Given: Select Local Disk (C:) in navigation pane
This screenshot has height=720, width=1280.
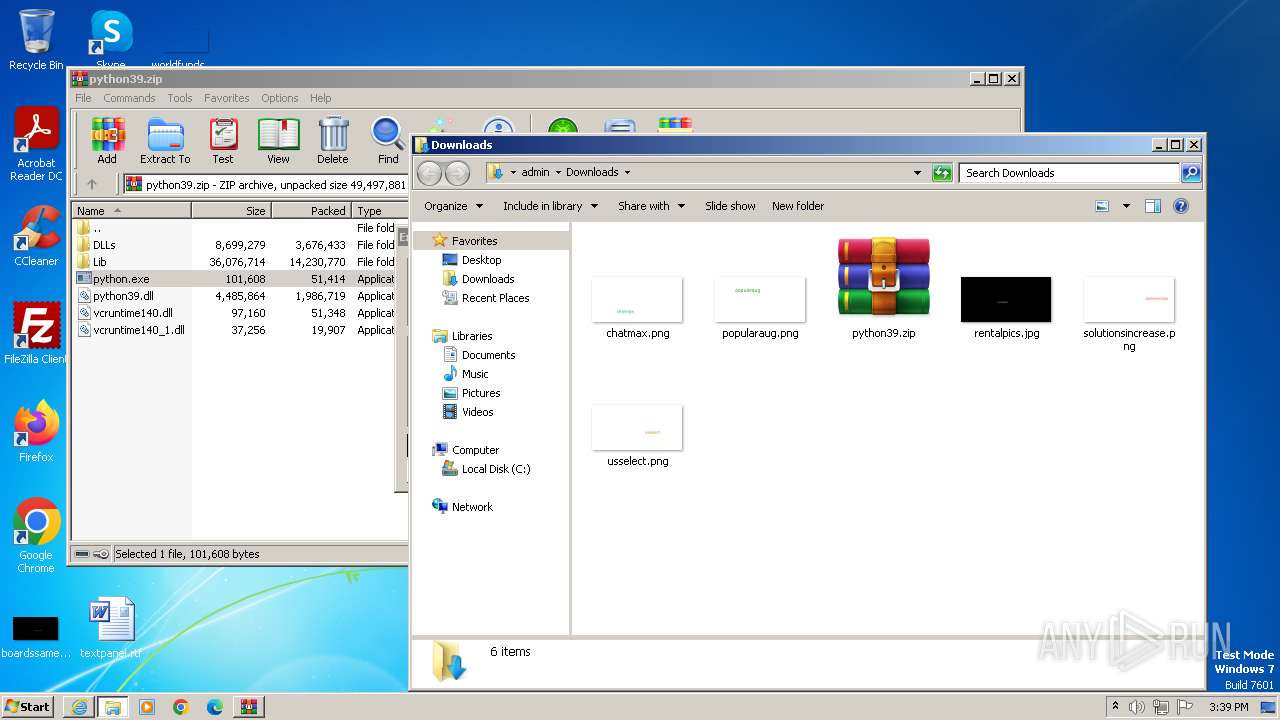Looking at the screenshot, I should 495,469.
